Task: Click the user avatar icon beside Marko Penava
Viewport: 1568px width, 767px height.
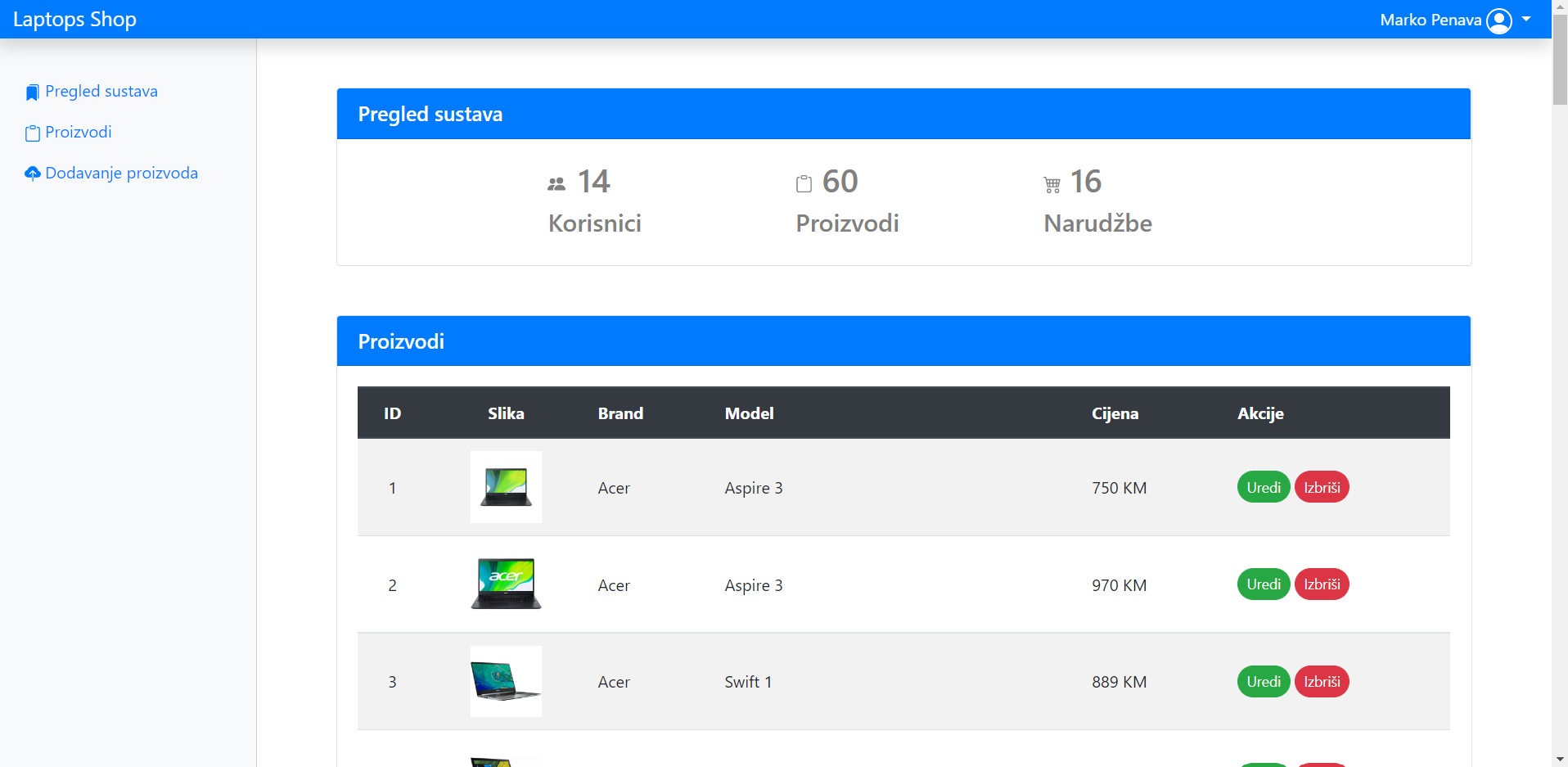Action: 1499,20
